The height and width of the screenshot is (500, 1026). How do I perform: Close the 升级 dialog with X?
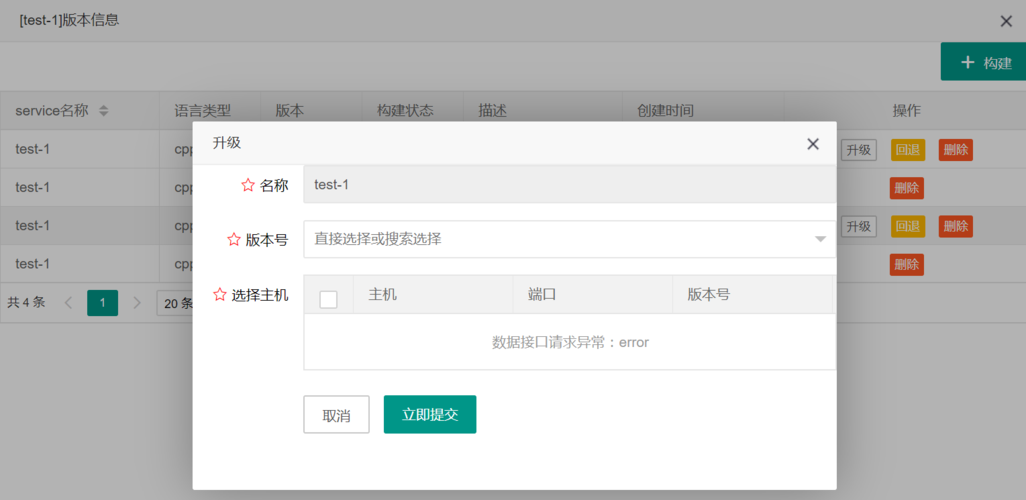pyautogui.click(x=813, y=144)
